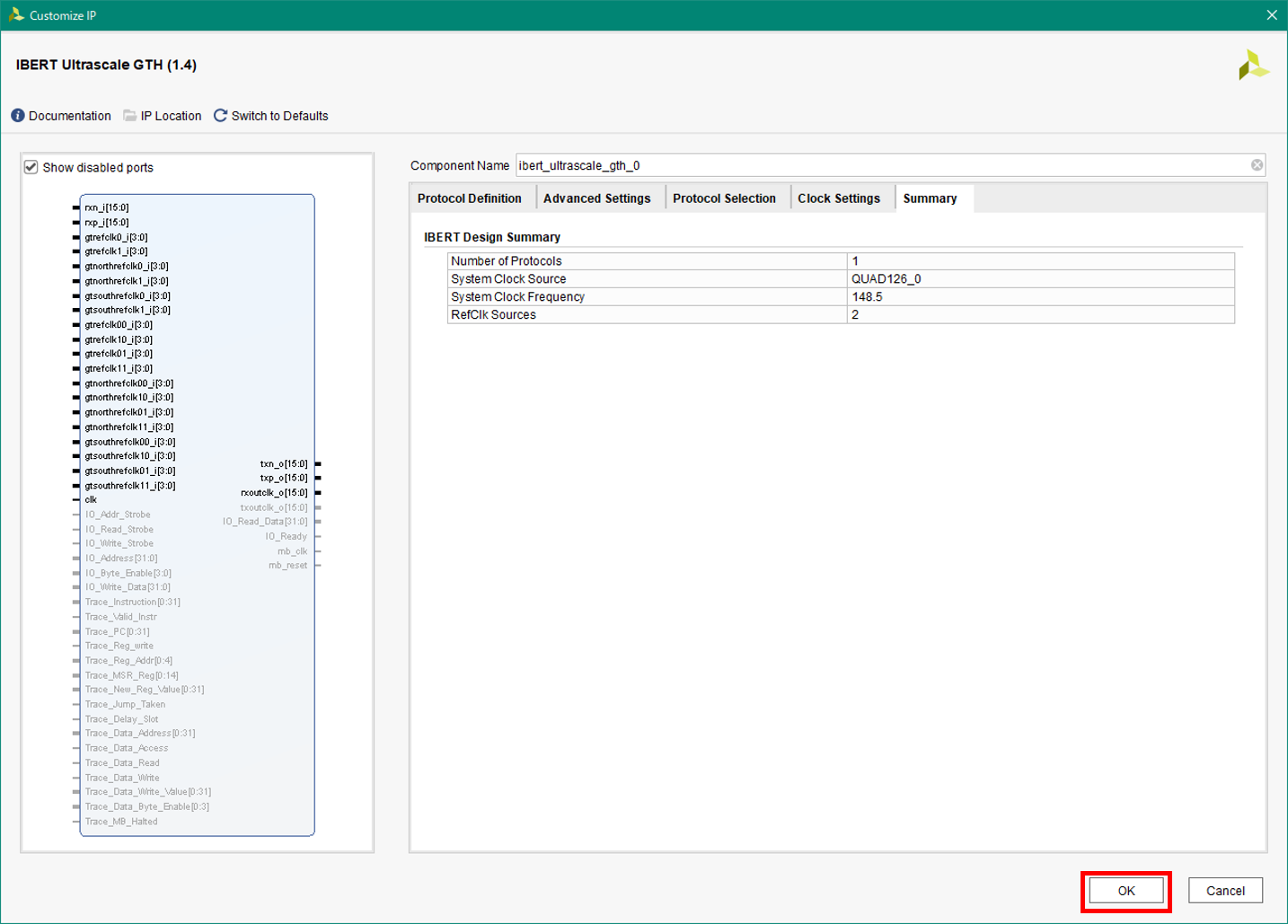The height and width of the screenshot is (924, 1288).
Task: Select the rxn_i[15:0] port
Action: [107, 207]
